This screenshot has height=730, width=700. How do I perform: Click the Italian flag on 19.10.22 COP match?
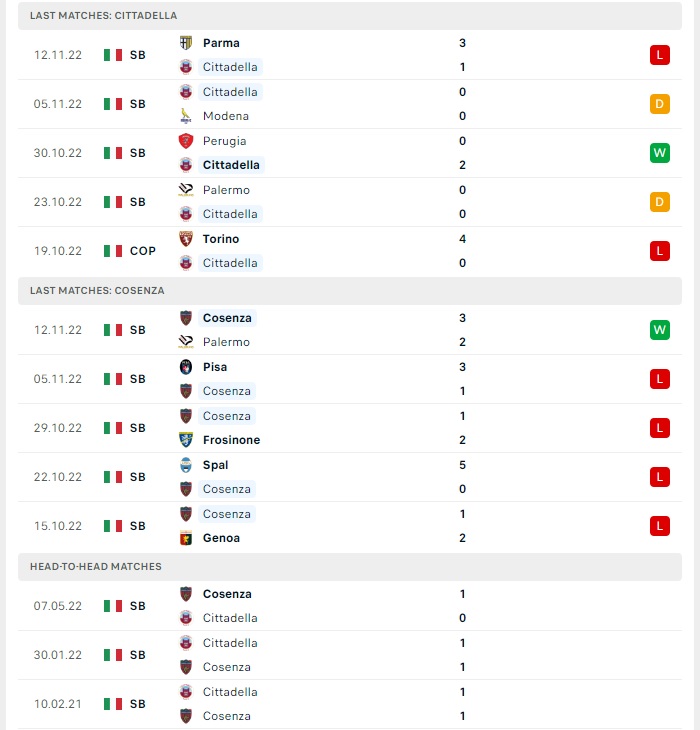coord(113,251)
